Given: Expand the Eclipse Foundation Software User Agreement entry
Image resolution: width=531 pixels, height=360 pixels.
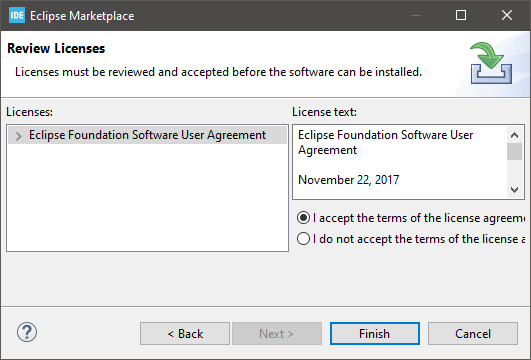Looking at the screenshot, I should click(19, 136).
